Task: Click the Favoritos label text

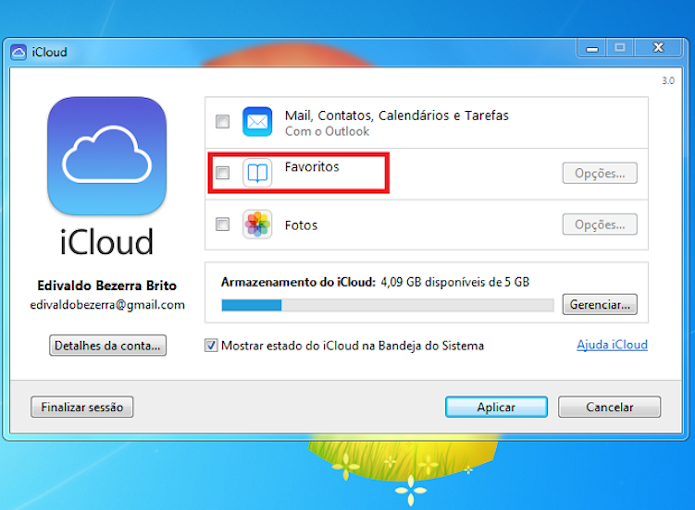Action: click(312, 167)
